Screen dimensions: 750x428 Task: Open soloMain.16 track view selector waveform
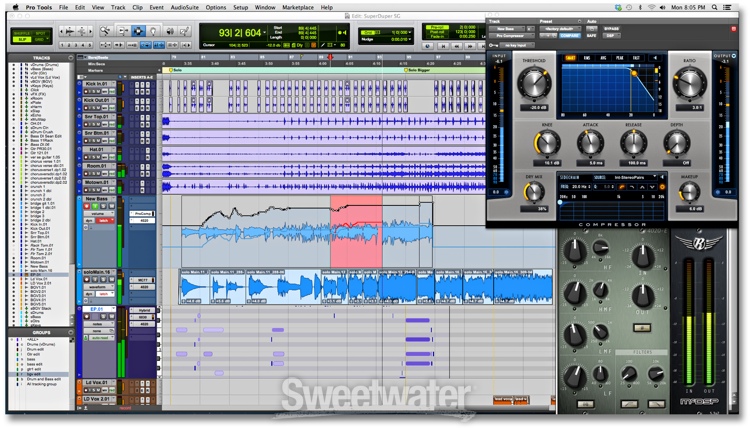[x=99, y=287]
